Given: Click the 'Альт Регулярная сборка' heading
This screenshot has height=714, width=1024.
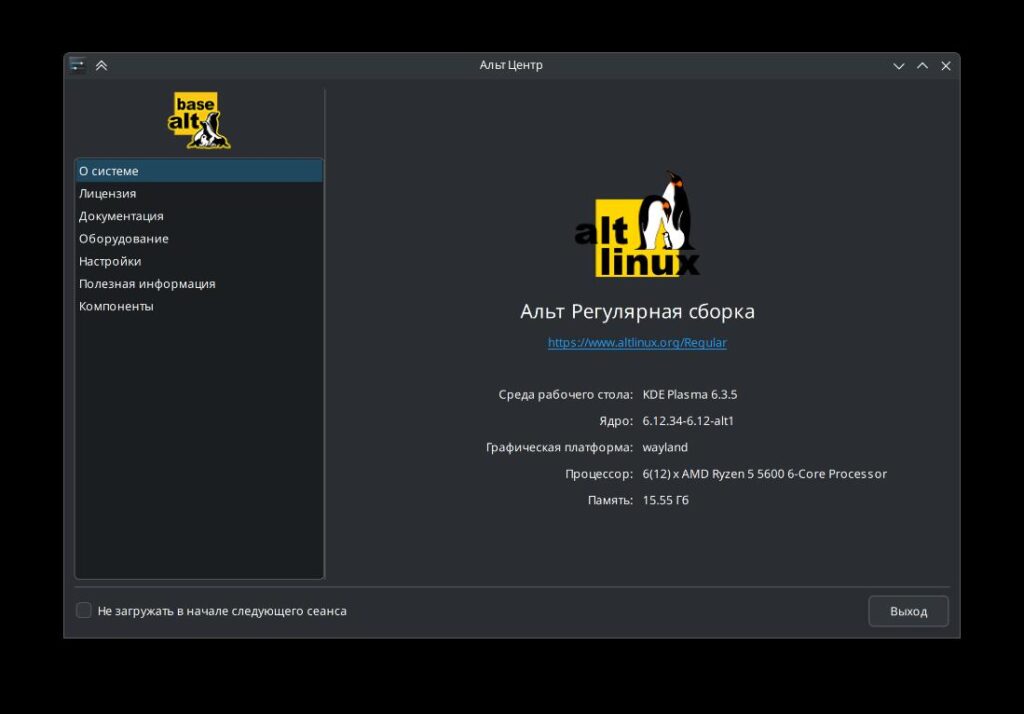Looking at the screenshot, I should click(637, 311).
